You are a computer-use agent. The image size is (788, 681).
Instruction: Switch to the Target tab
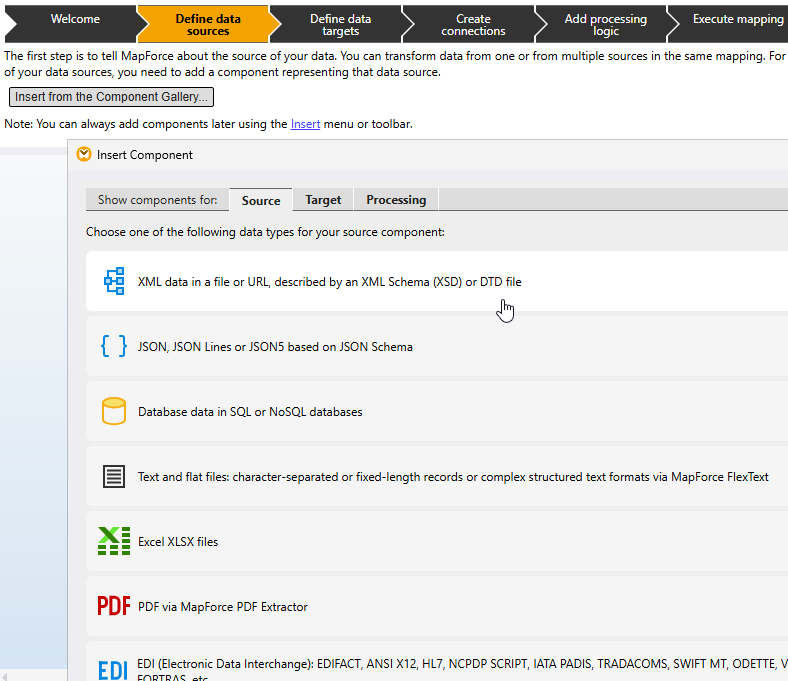tap(323, 200)
